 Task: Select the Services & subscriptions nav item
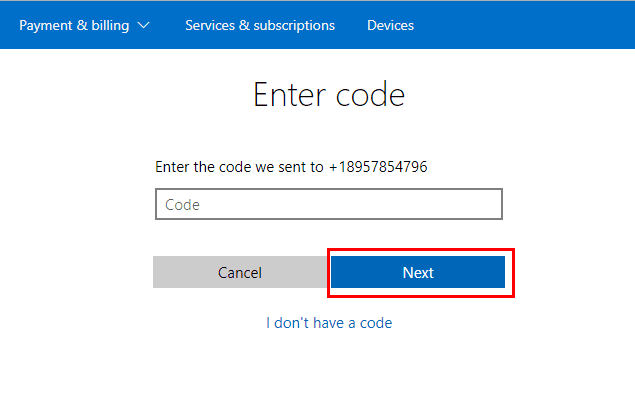260,26
